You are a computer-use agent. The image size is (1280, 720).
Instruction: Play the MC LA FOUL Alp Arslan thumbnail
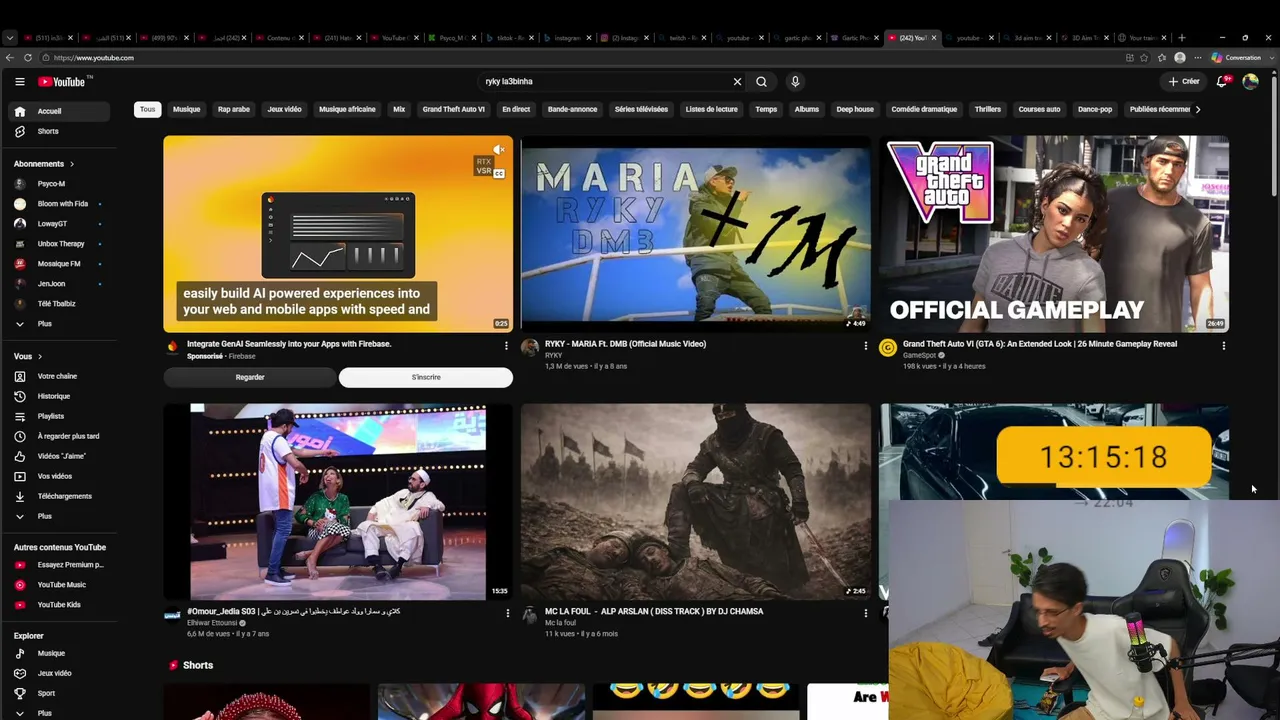point(696,501)
